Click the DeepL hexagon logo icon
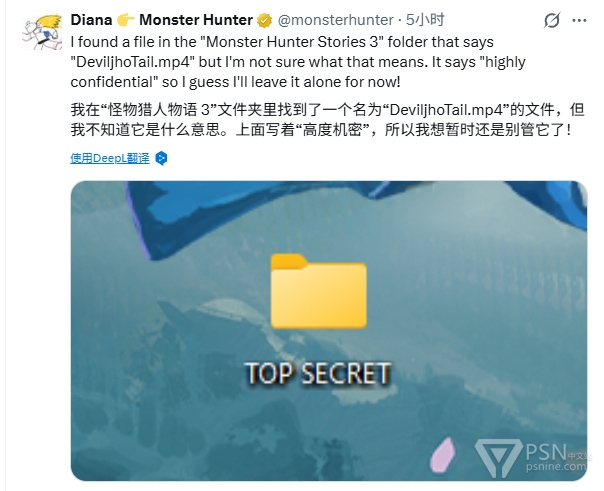This screenshot has height=491, width=604. [161, 158]
